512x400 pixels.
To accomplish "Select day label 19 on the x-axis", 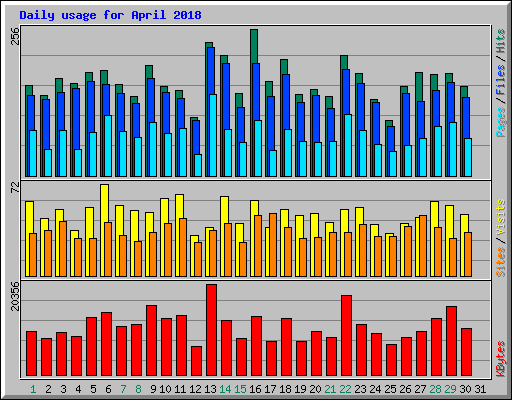I will pyautogui.click(x=300, y=389).
